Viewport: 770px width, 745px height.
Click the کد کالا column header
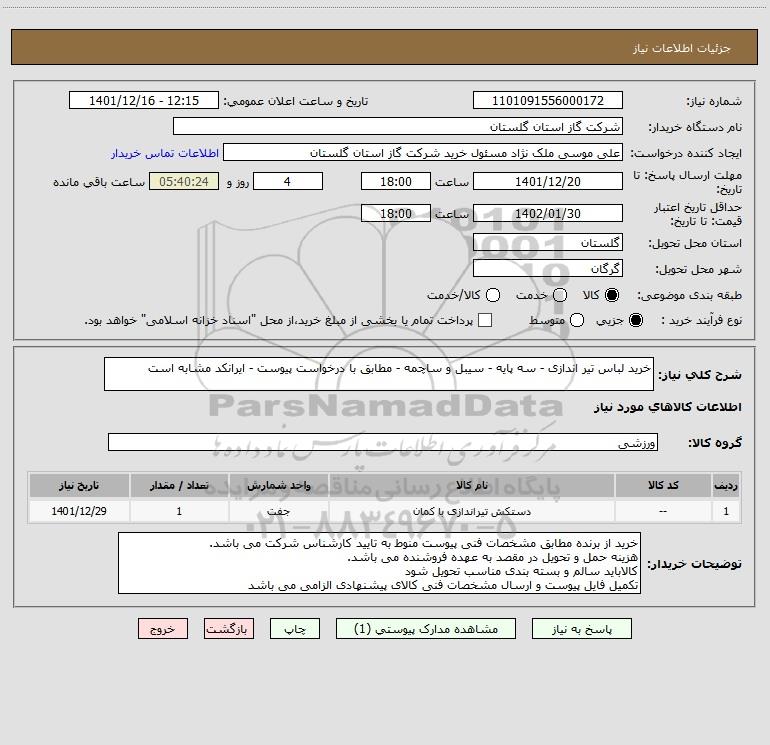[663, 485]
